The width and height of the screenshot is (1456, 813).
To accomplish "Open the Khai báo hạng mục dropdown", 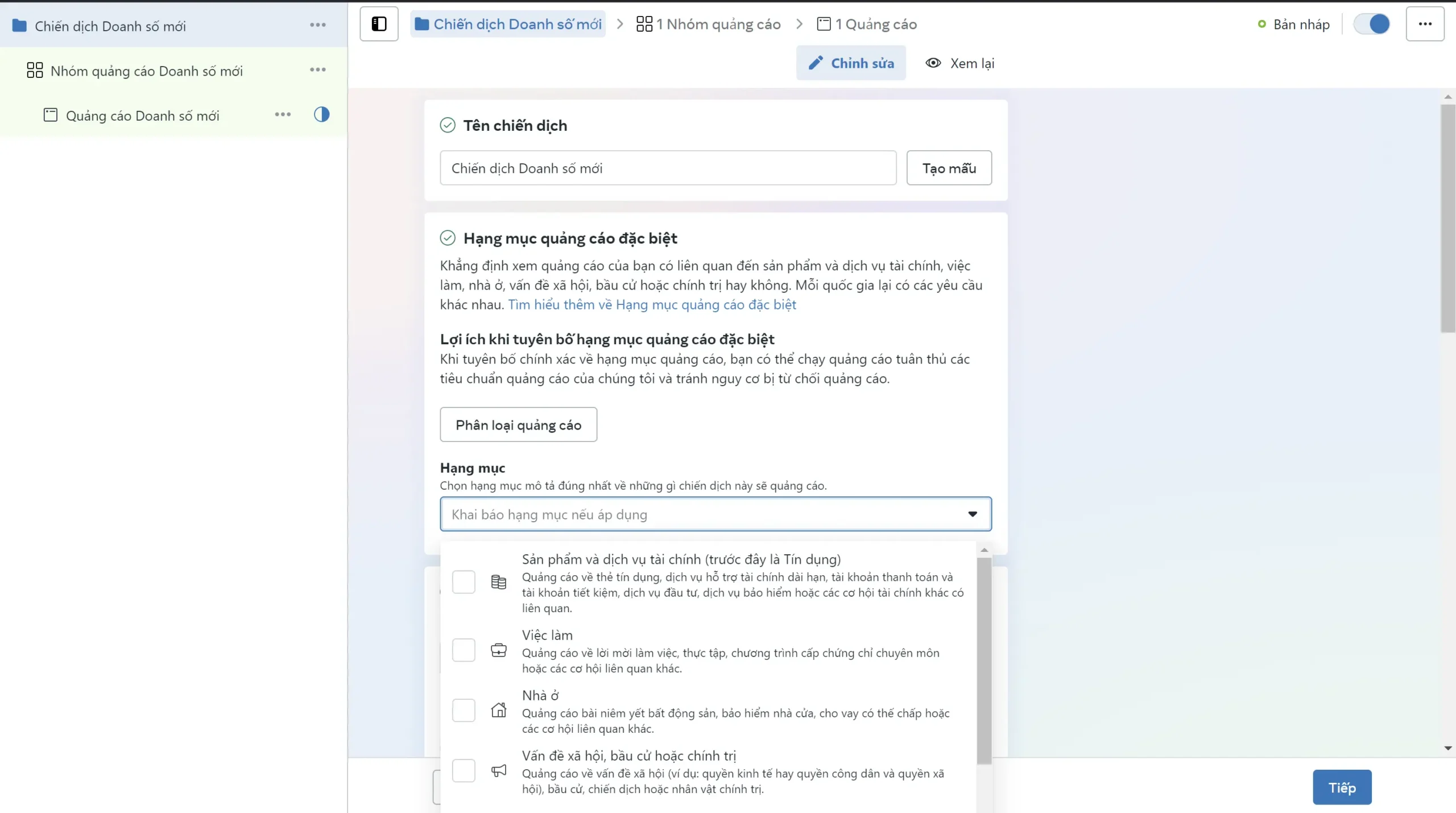I will click(715, 514).
